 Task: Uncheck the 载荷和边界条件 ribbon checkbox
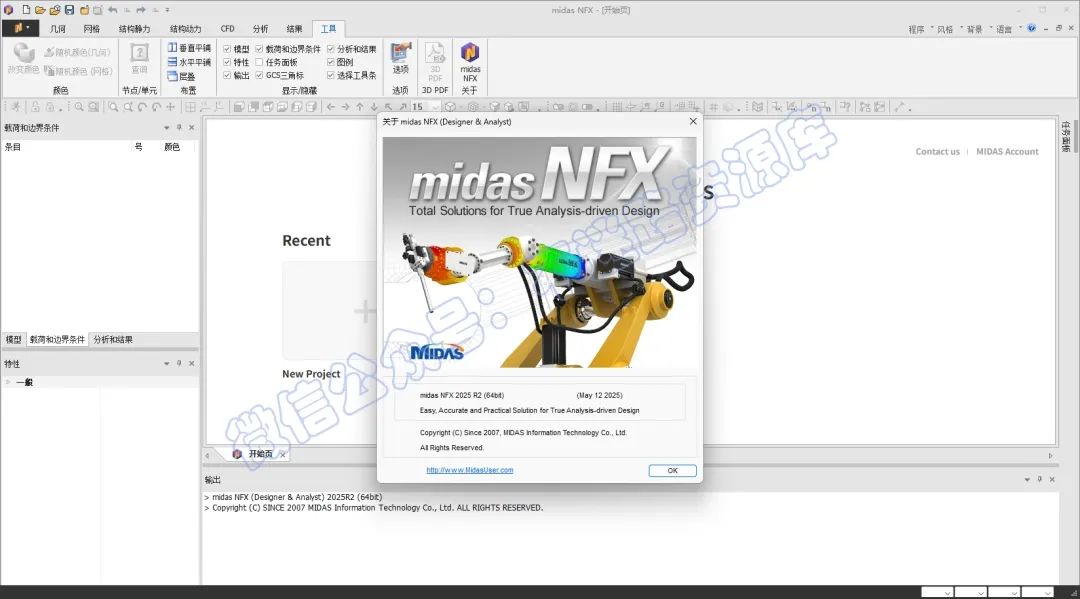(260, 49)
